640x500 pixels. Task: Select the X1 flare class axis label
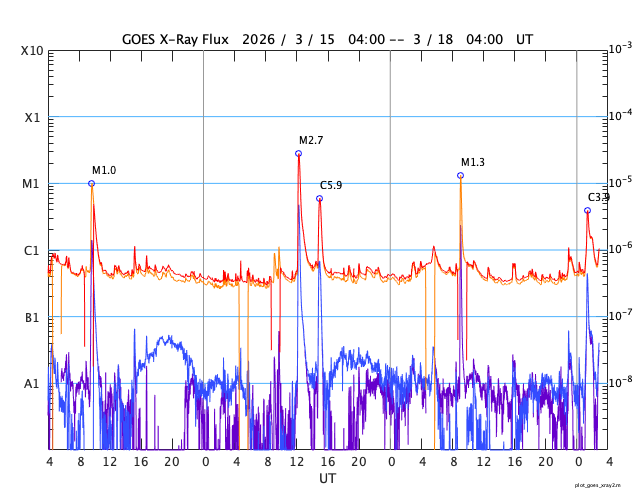click(x=33, y=117)
